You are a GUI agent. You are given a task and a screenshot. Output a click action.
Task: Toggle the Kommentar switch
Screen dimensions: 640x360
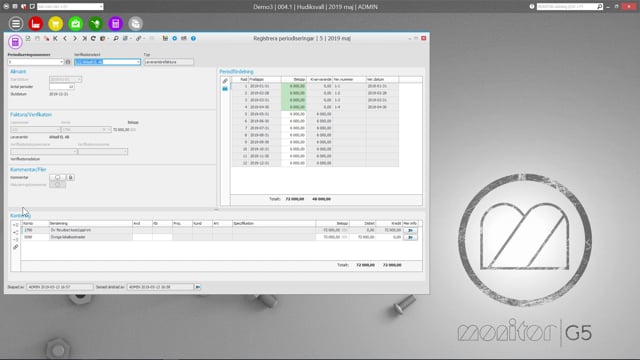pos(58,178)
